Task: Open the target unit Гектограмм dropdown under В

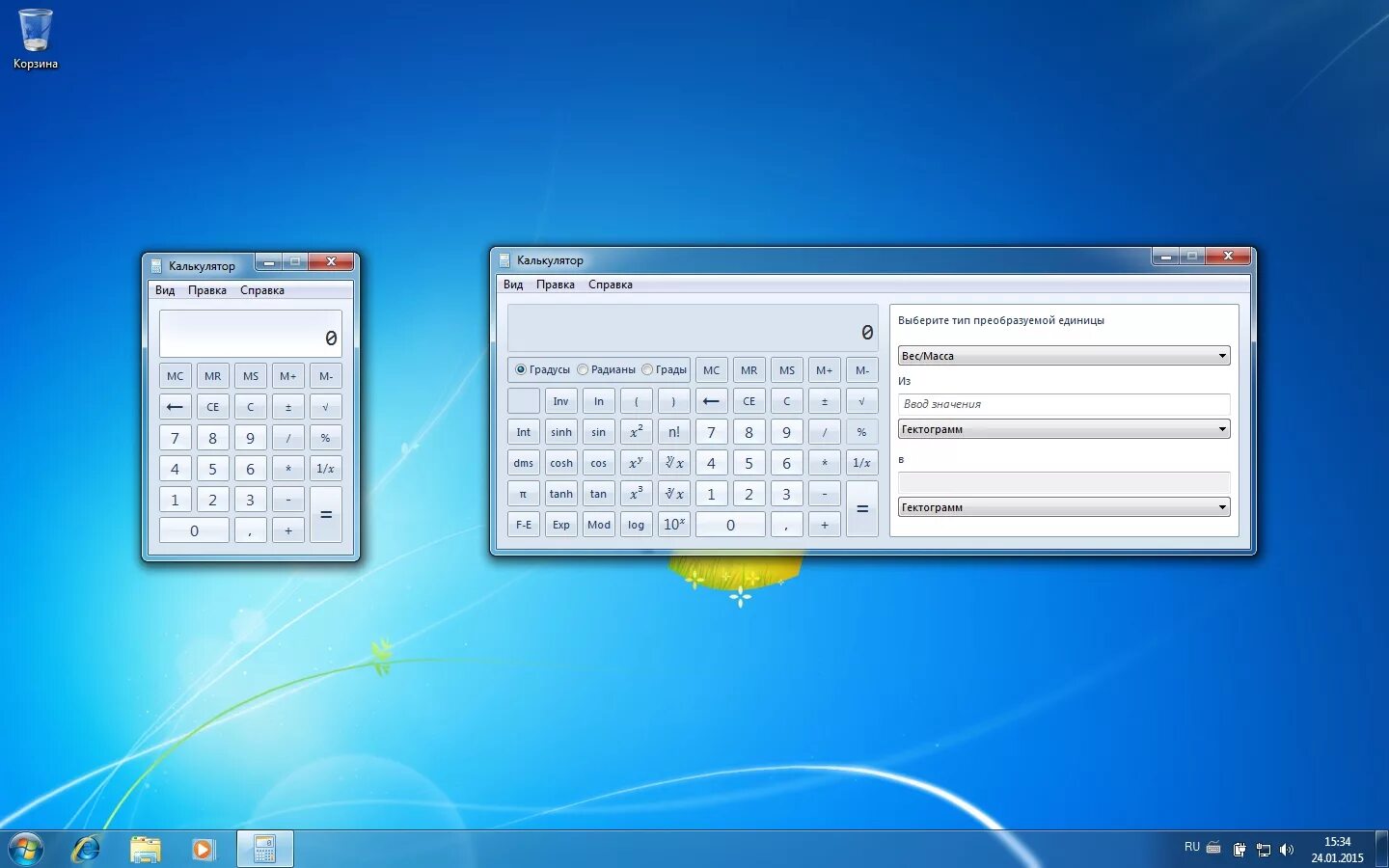Action: (x=1064, y=507)
